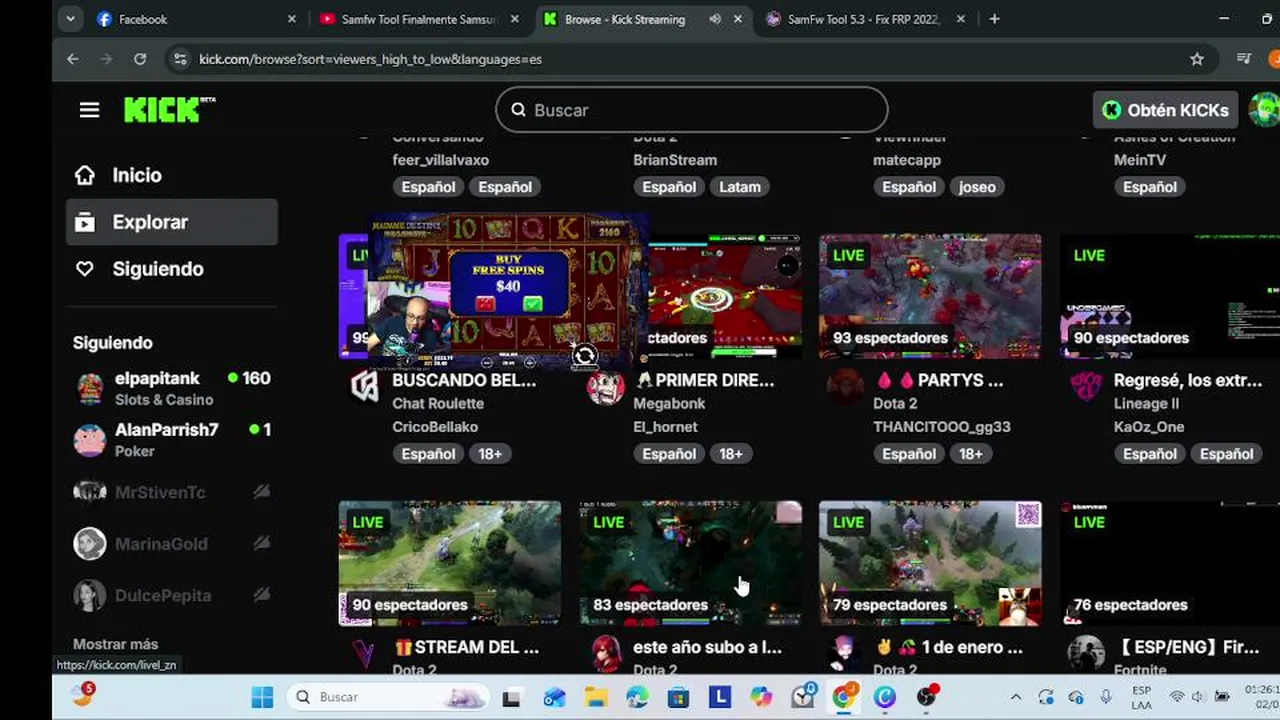The width and height of the screenshot is (1280, 720).
Task: Open offline channel MarinaGold
Action: tap(172, 544)
